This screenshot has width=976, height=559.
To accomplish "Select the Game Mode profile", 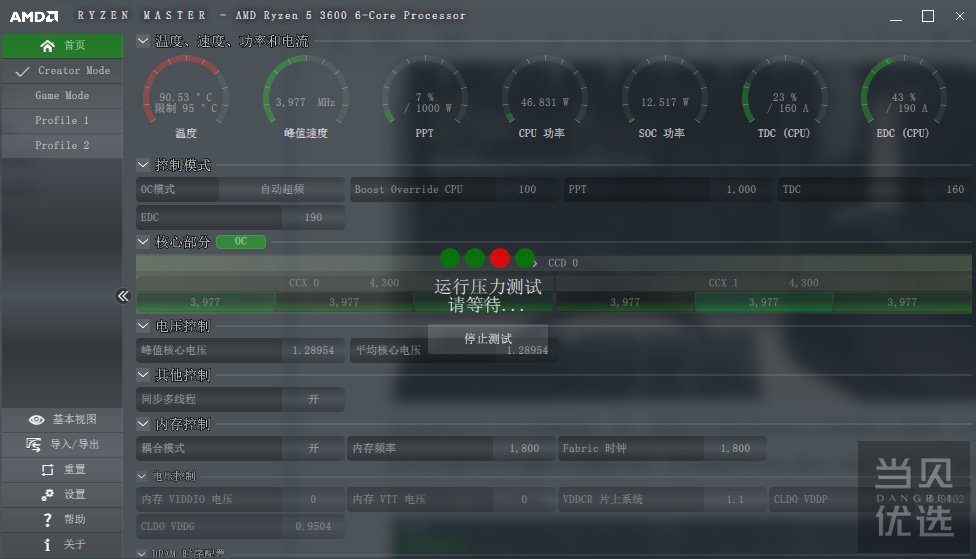I will click(x=62, y=95).
